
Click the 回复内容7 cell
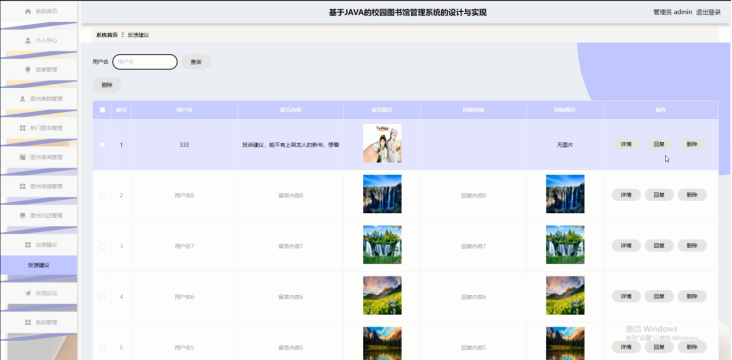[473, 246]
